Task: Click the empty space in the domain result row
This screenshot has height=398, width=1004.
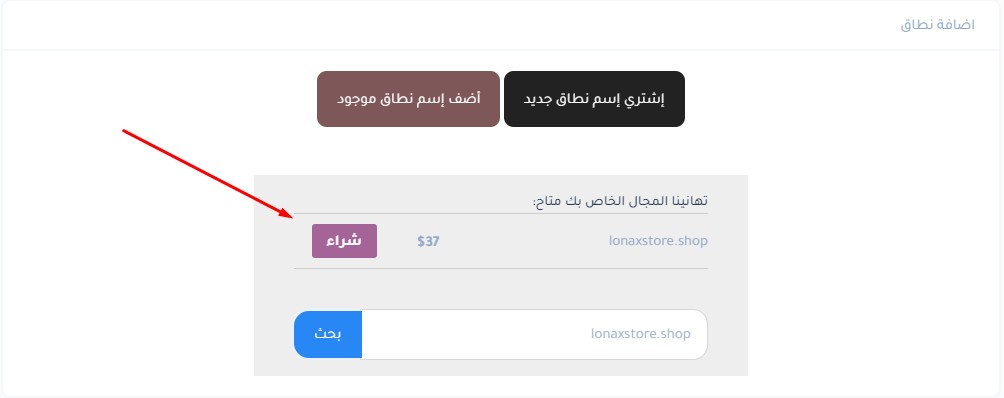Action: tap(524, 241)
